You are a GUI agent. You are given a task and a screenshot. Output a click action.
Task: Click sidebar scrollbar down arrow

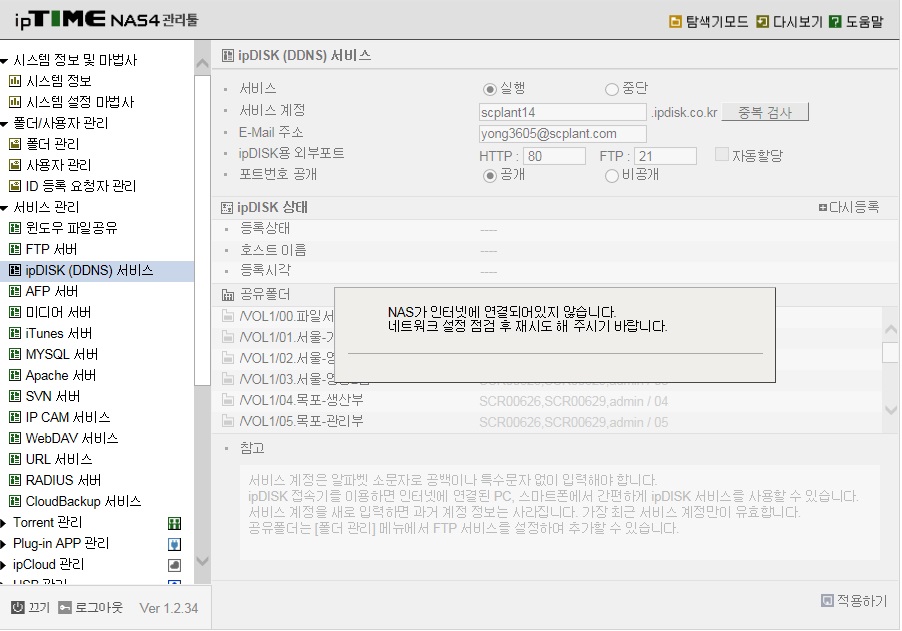pos(202,561)
